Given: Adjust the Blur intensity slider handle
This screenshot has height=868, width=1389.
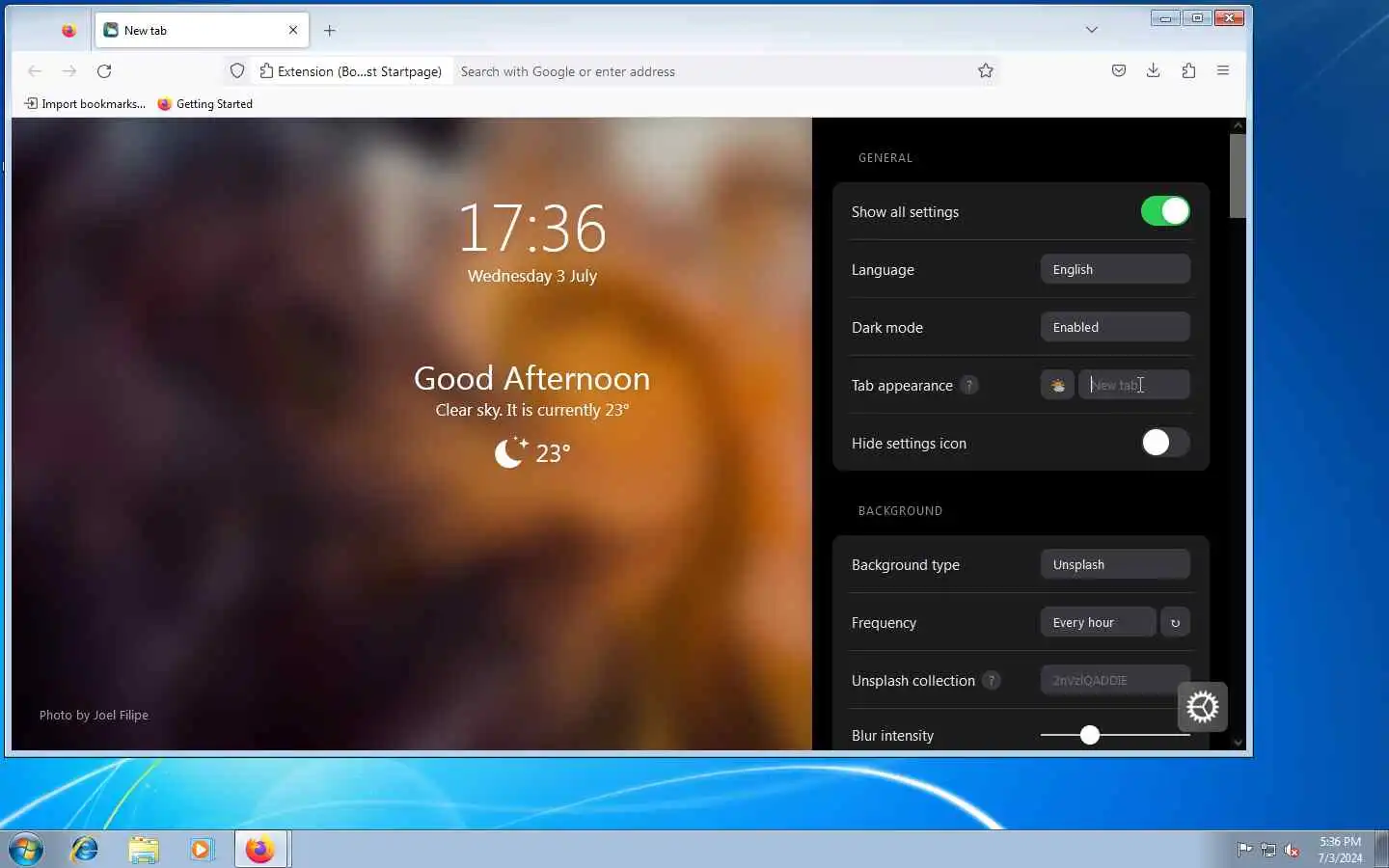Looking at the screenshot, I should pyautogui.click(x=1090, y=735).
